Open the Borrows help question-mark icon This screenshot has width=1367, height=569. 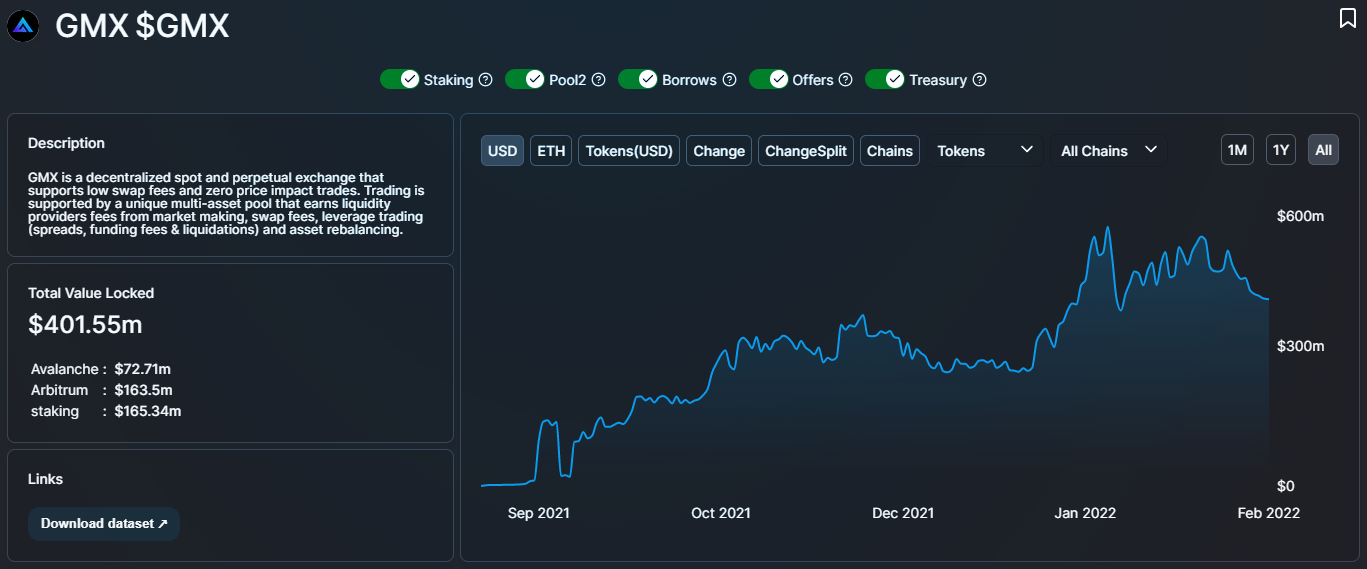tap(730, 79)
